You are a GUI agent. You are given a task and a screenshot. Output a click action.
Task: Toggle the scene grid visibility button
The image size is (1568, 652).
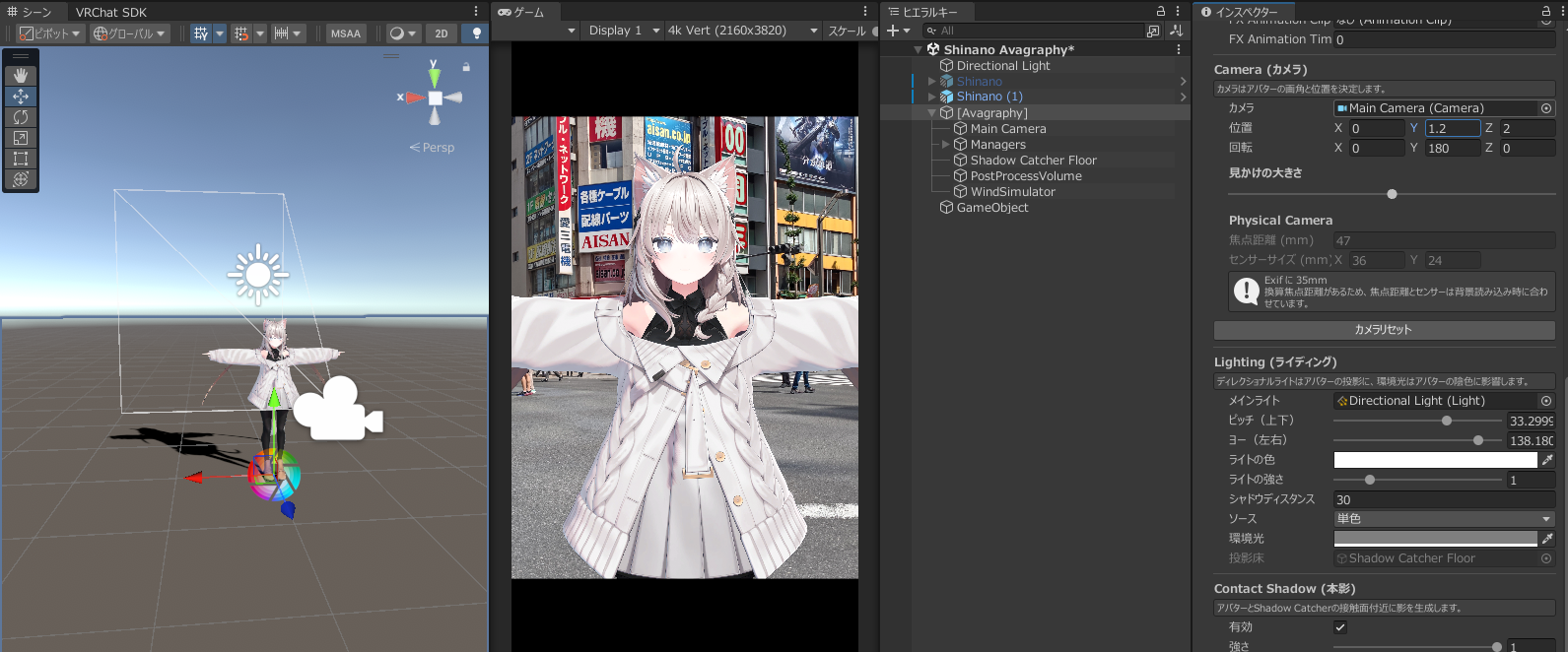201,33
